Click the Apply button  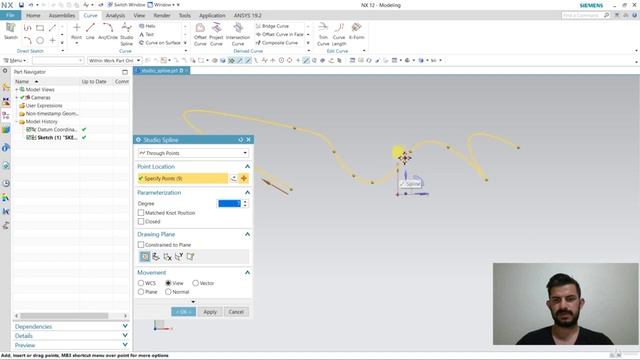click(x=210, y=312)
